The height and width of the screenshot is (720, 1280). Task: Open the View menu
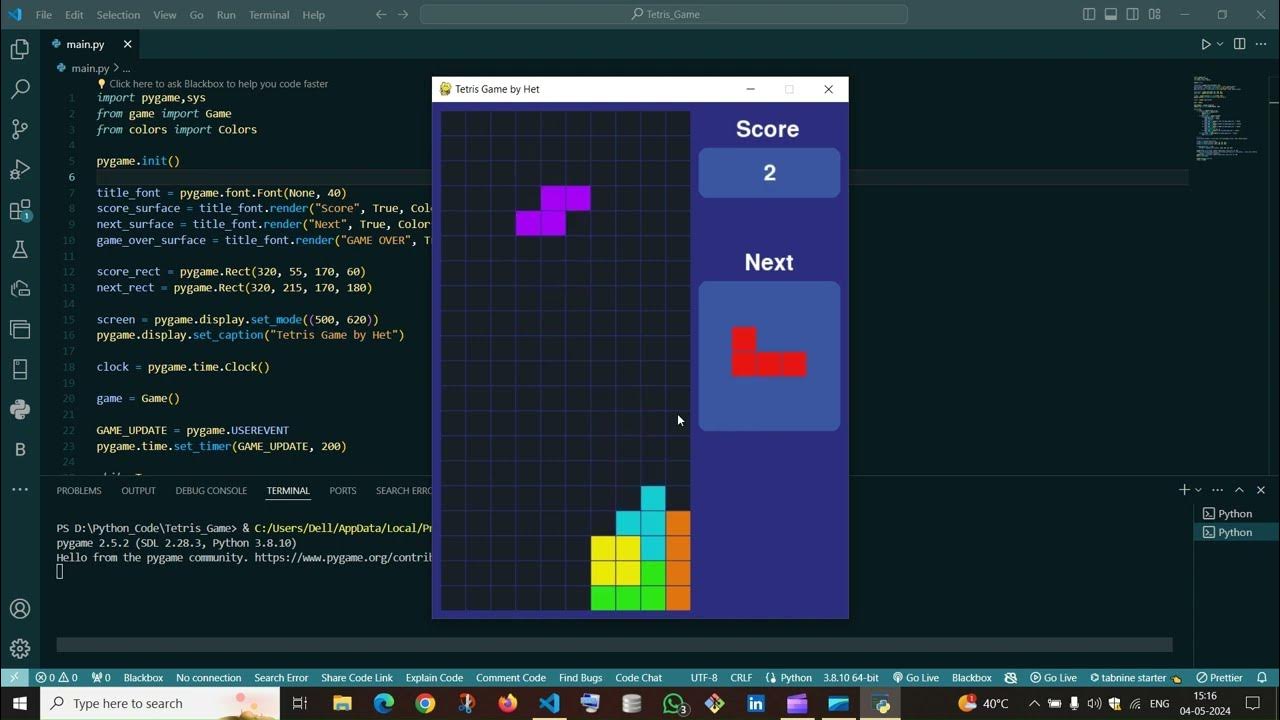click(165, 15)
